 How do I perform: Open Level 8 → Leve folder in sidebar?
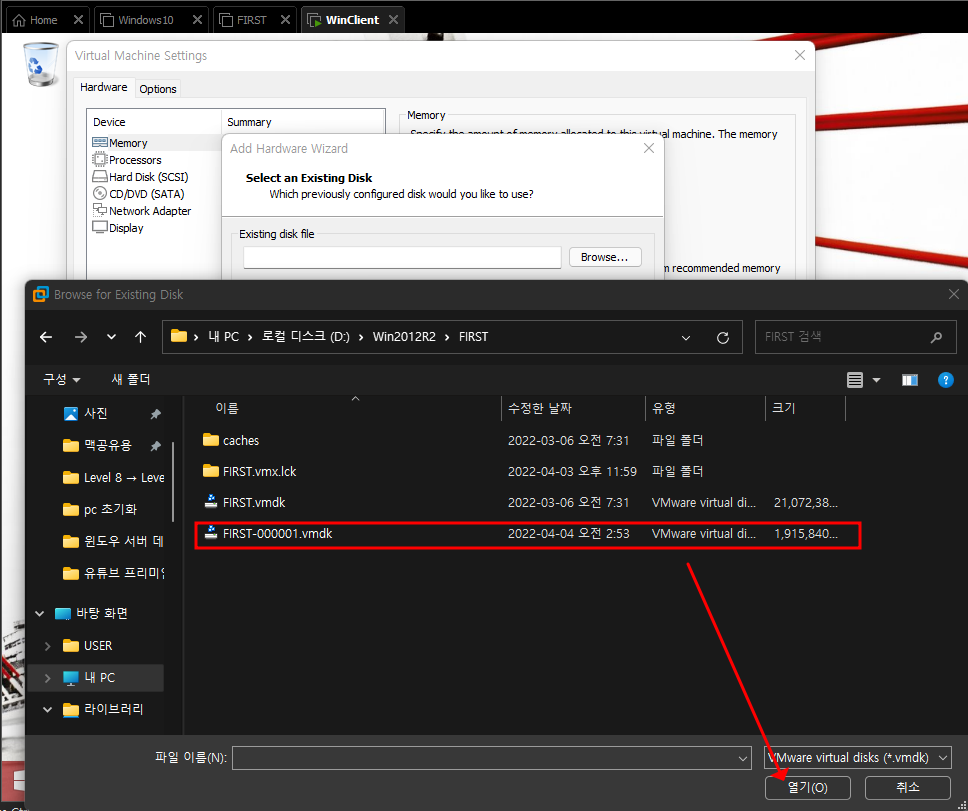point(114,477)
